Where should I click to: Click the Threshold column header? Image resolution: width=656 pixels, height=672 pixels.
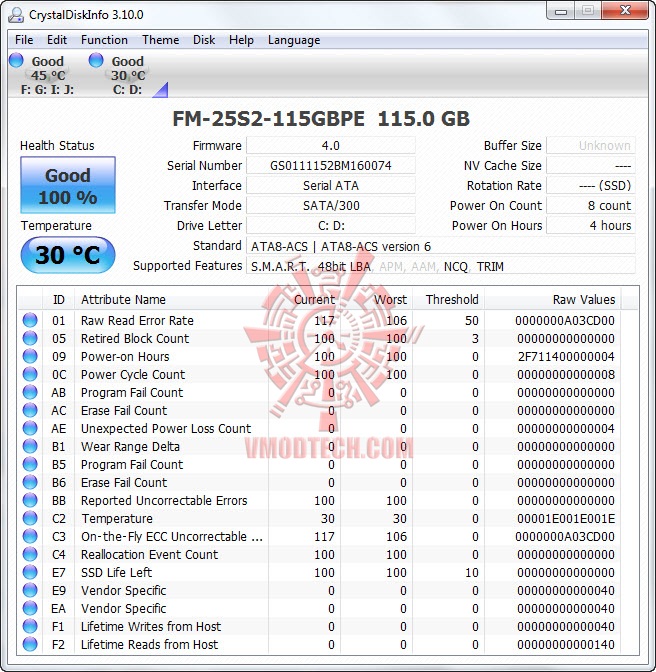coord(449,299)
